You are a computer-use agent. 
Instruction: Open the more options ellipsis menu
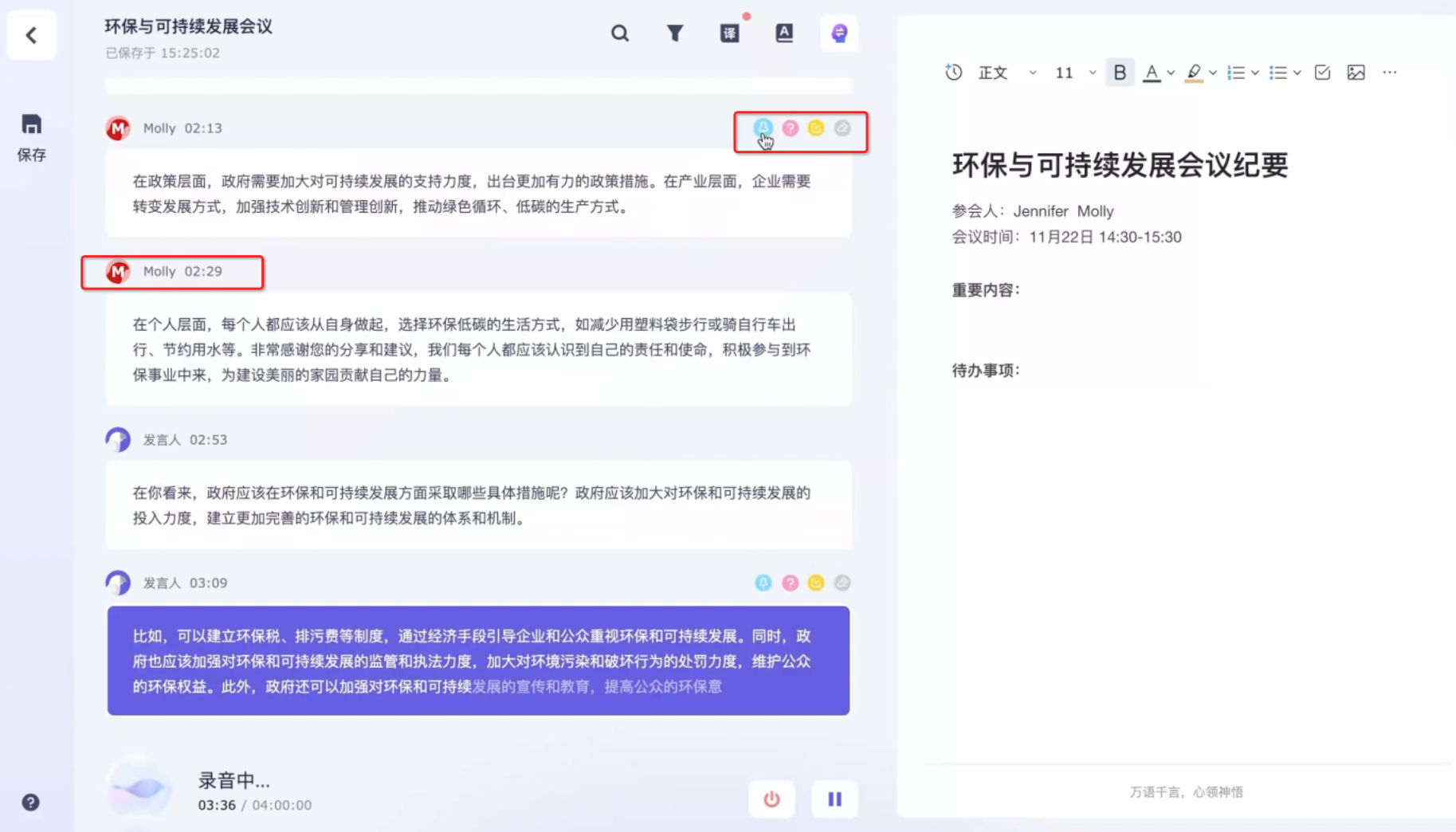(x=1390, y=73)
